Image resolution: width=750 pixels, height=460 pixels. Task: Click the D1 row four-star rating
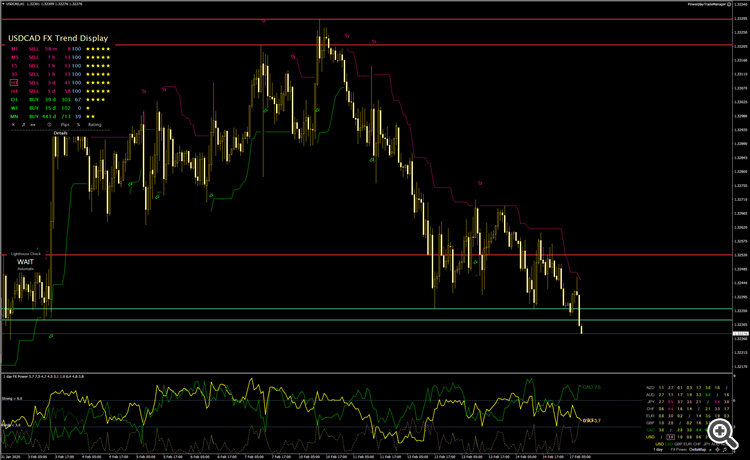click(95, 100)
